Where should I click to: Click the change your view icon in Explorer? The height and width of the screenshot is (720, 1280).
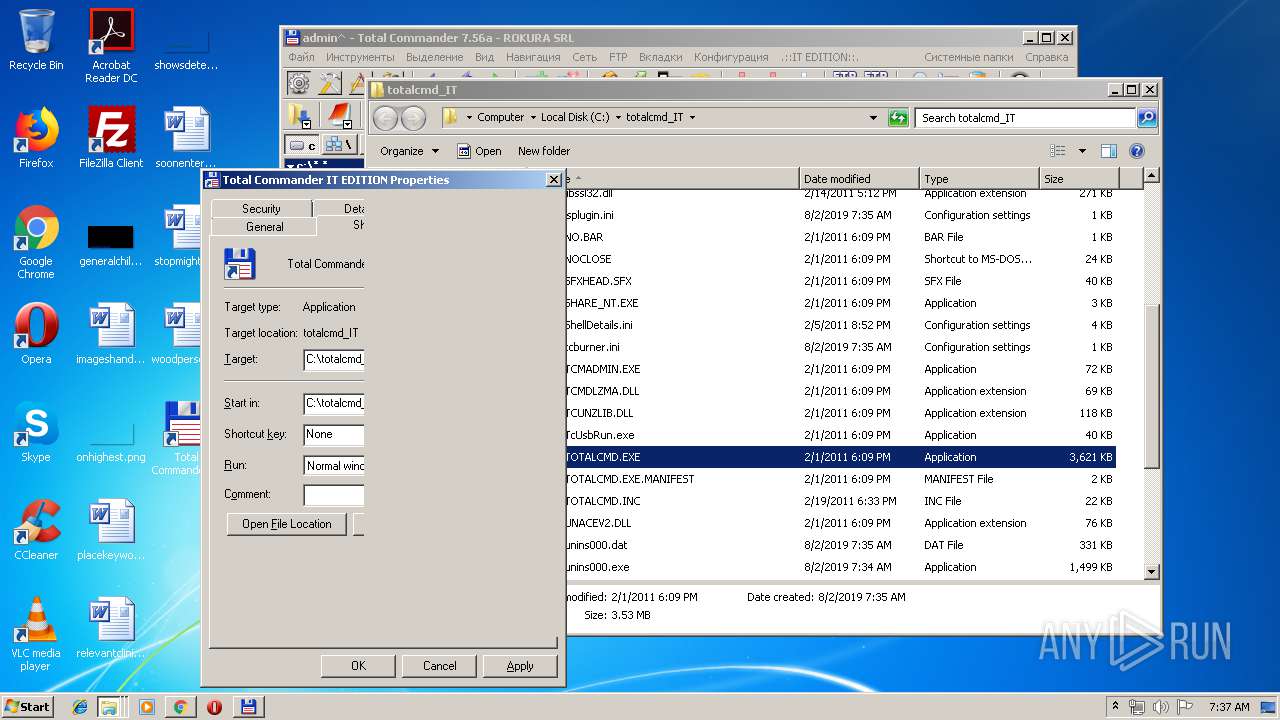click(1058, 151)
